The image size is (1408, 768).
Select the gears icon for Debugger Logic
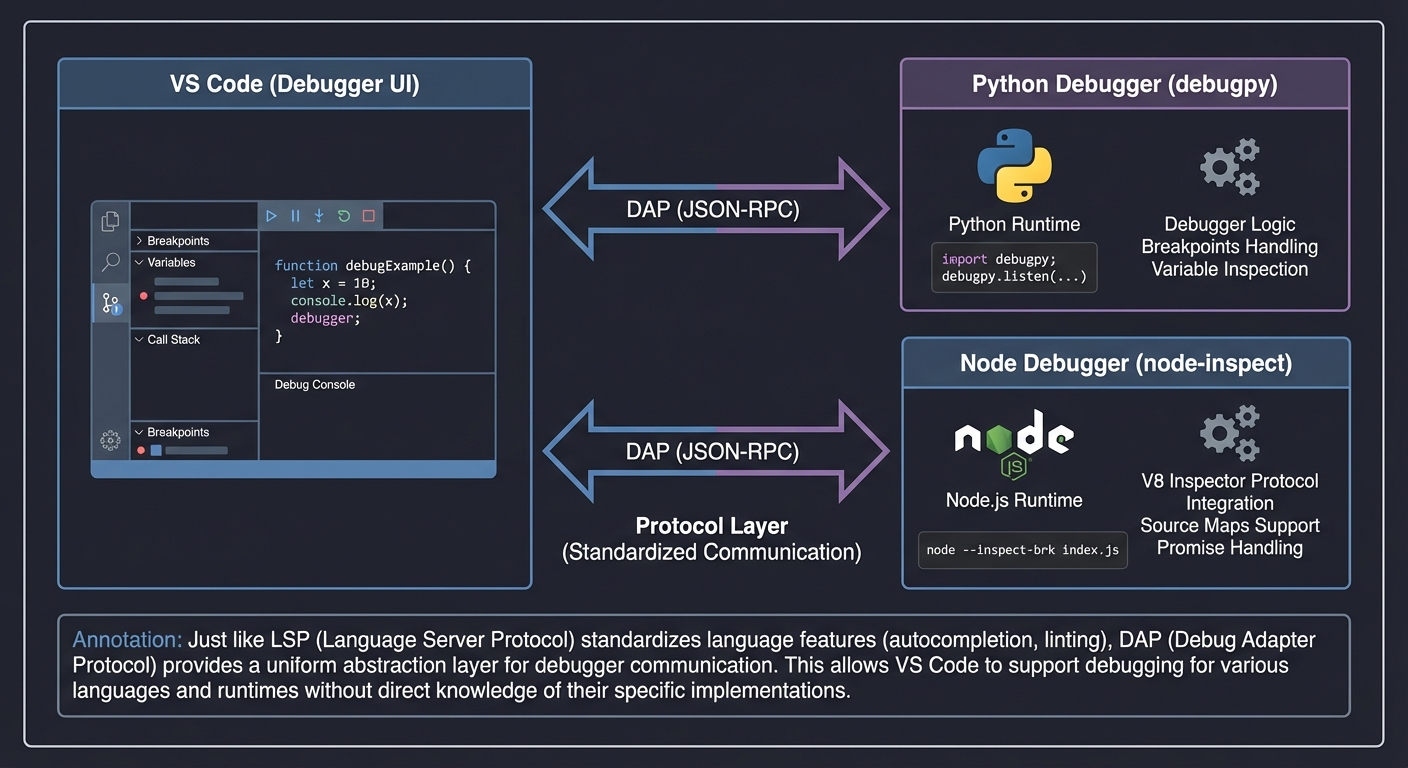[x=1229, y=166]
